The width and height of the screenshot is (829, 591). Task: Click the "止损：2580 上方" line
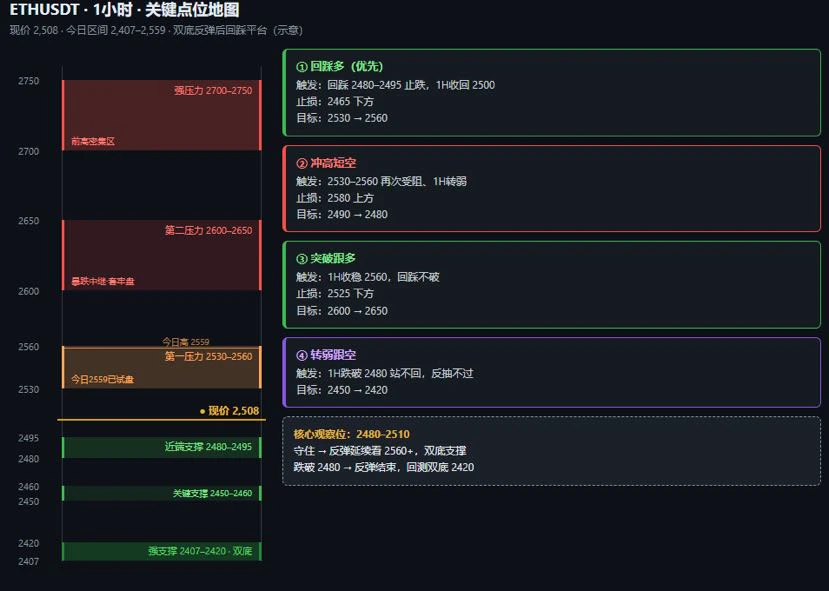click(335, 198)
